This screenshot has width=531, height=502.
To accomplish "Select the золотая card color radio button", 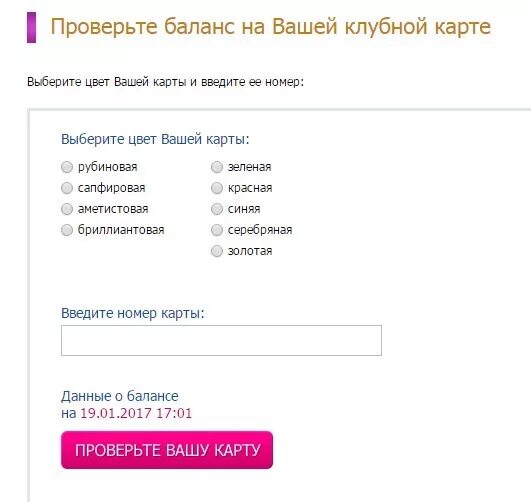I will pyautogui.click(x=217, y=251).
